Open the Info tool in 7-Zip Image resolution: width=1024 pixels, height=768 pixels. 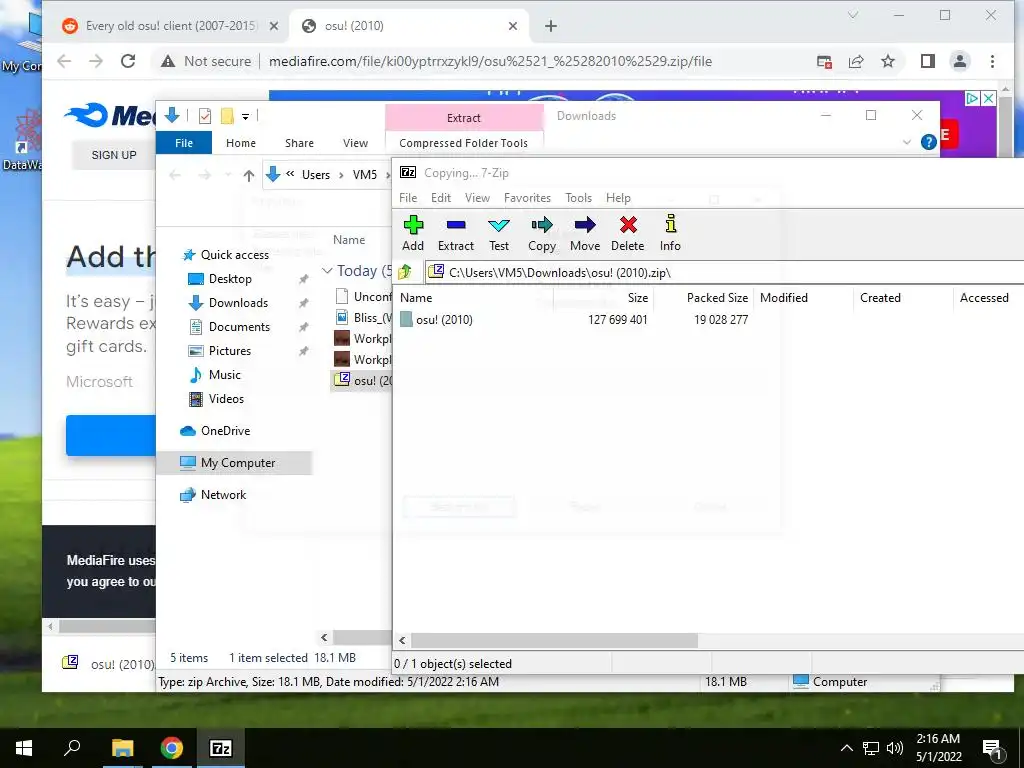670,233
